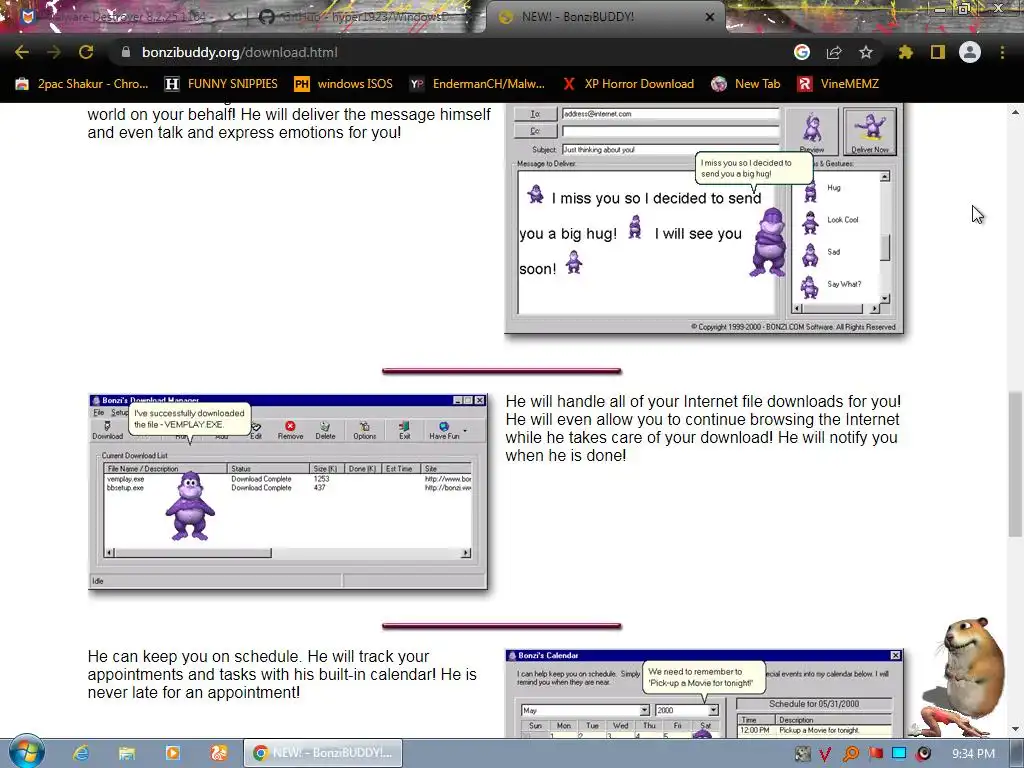Image resolution: width=1024 pixels, height=768 pixels.
Task: Click the blue monitor network tray icon
Action: (899, 754)
